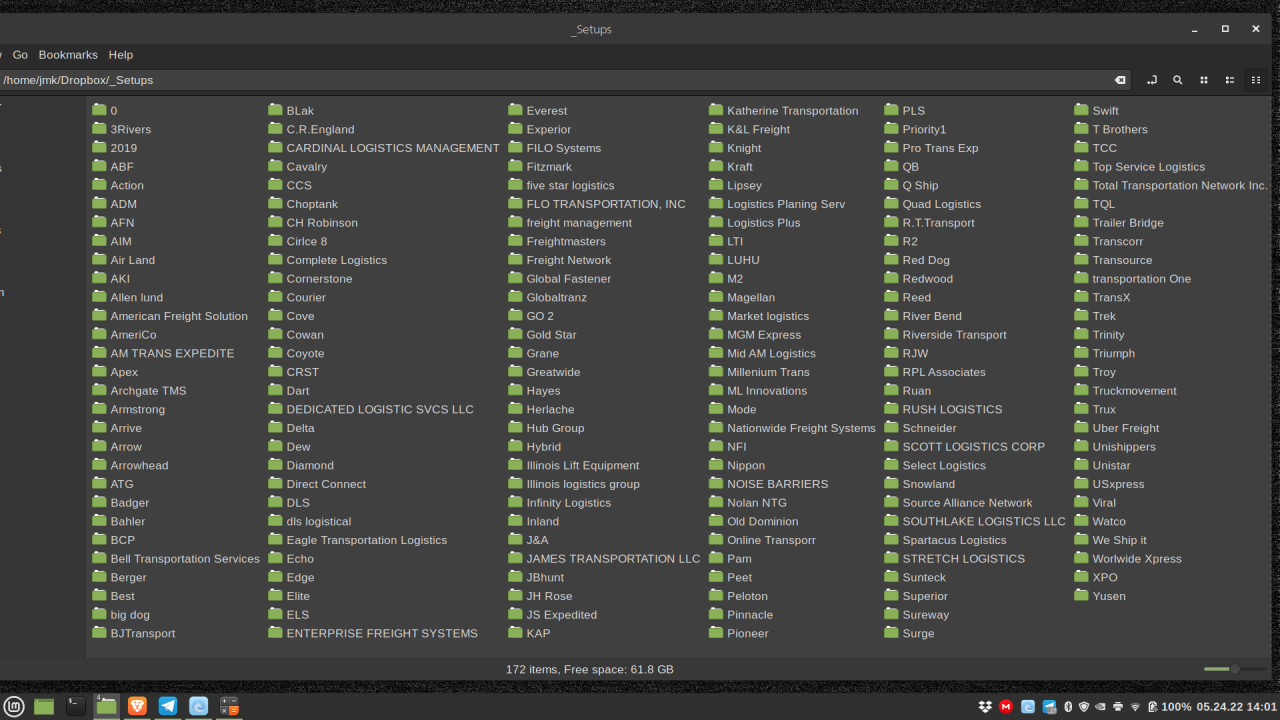Viewport: 1280px width, 720px height.
Task: Open Telegram from the taskbar
Action: point(168,706)
